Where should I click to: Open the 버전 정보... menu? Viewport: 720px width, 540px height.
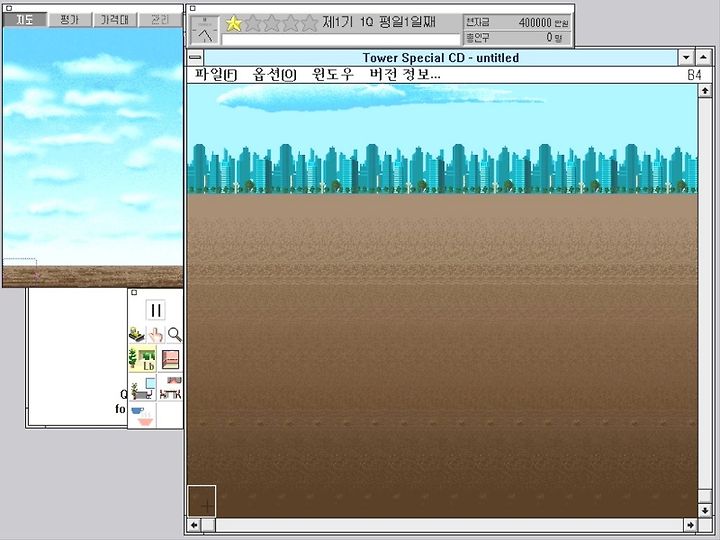click(x=405, y=74)
